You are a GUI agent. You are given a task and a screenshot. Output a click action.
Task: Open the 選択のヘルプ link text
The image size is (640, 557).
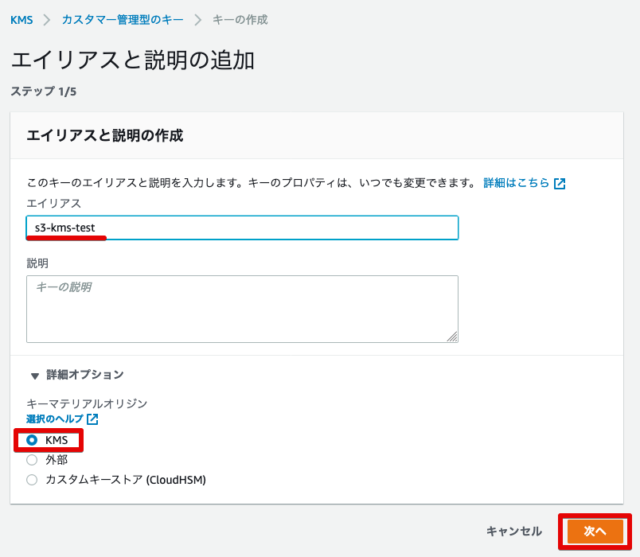55,419
